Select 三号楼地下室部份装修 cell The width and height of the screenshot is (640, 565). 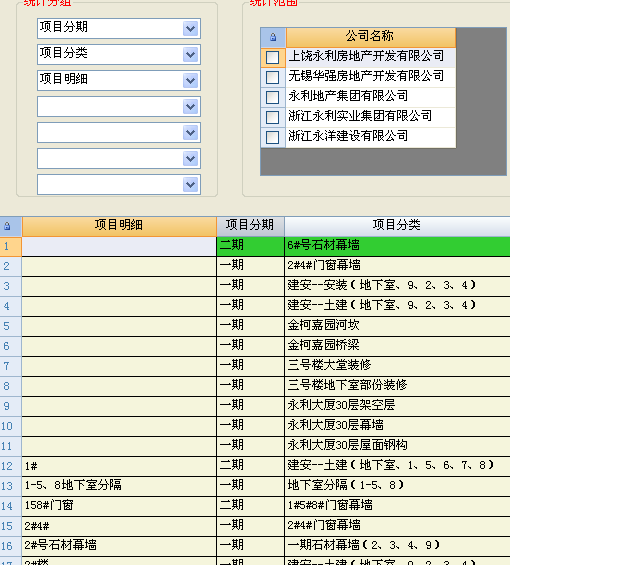click(397, 387)
